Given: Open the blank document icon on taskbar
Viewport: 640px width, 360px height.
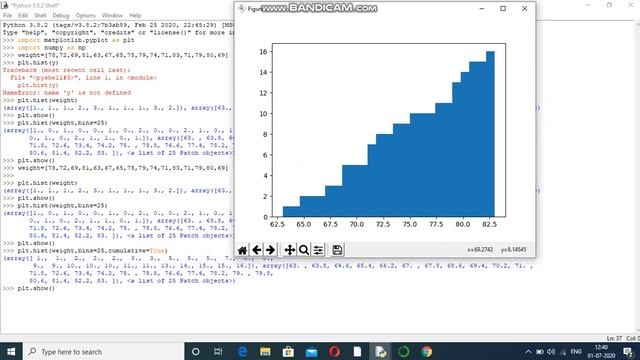Looking at the screenshot, I should (357, 351).
